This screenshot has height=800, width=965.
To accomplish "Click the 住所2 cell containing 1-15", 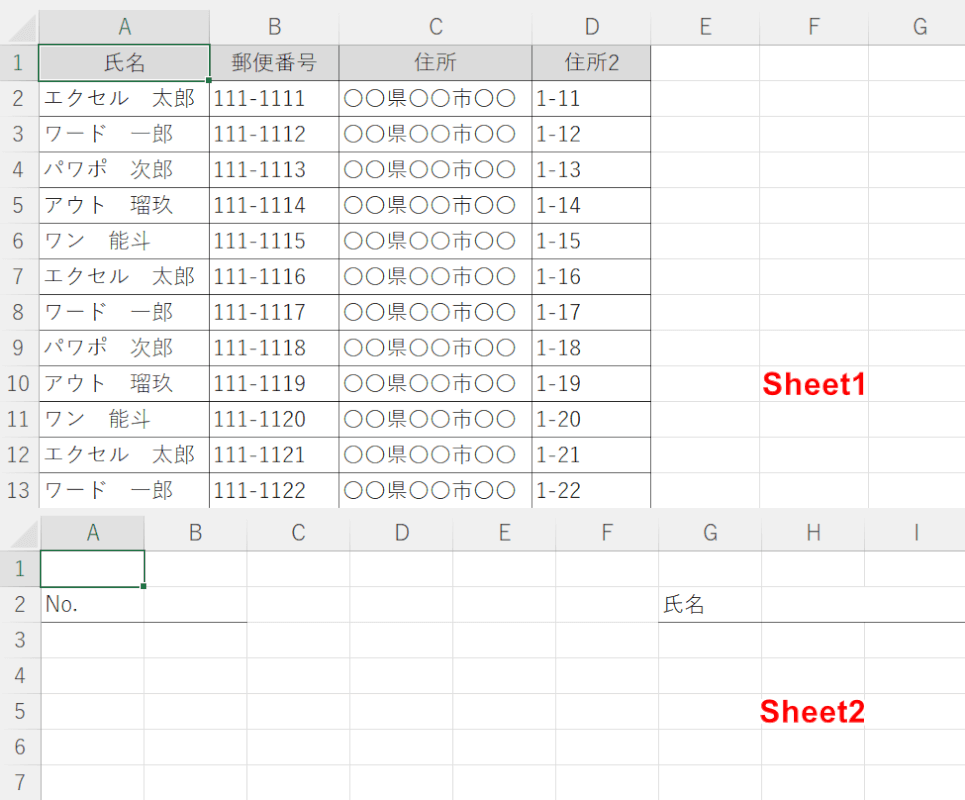I will point(591,241).
